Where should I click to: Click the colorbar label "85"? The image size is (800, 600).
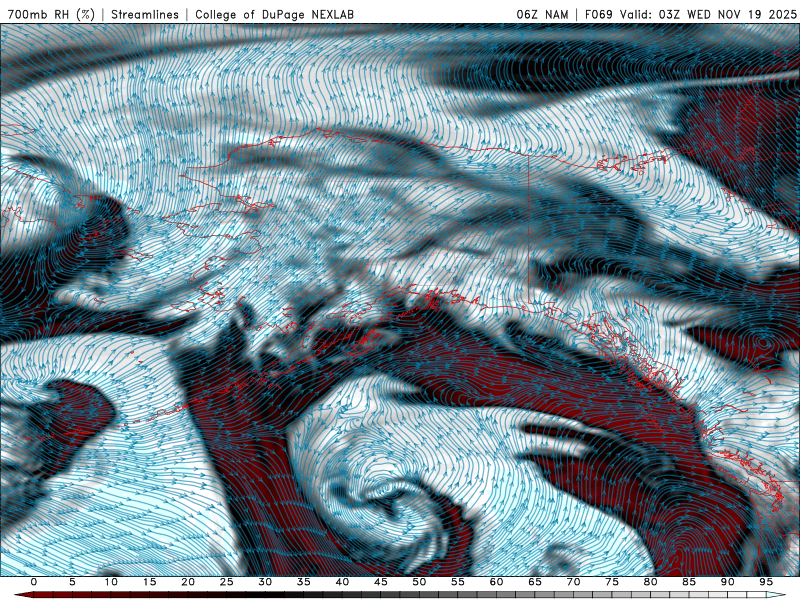689,582
